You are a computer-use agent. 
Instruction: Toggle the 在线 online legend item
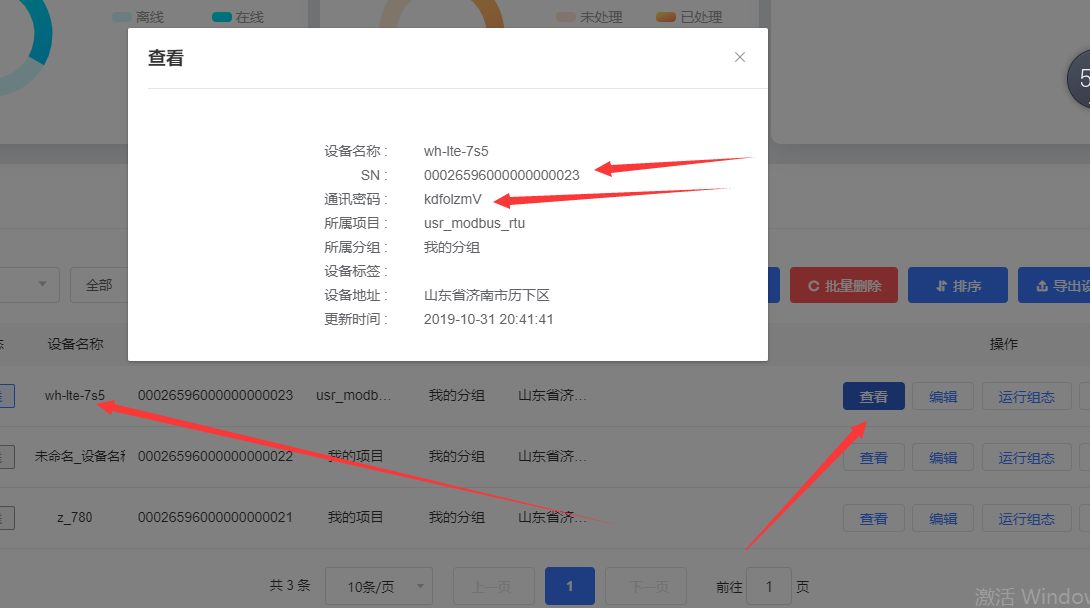[x=239, y=17]
